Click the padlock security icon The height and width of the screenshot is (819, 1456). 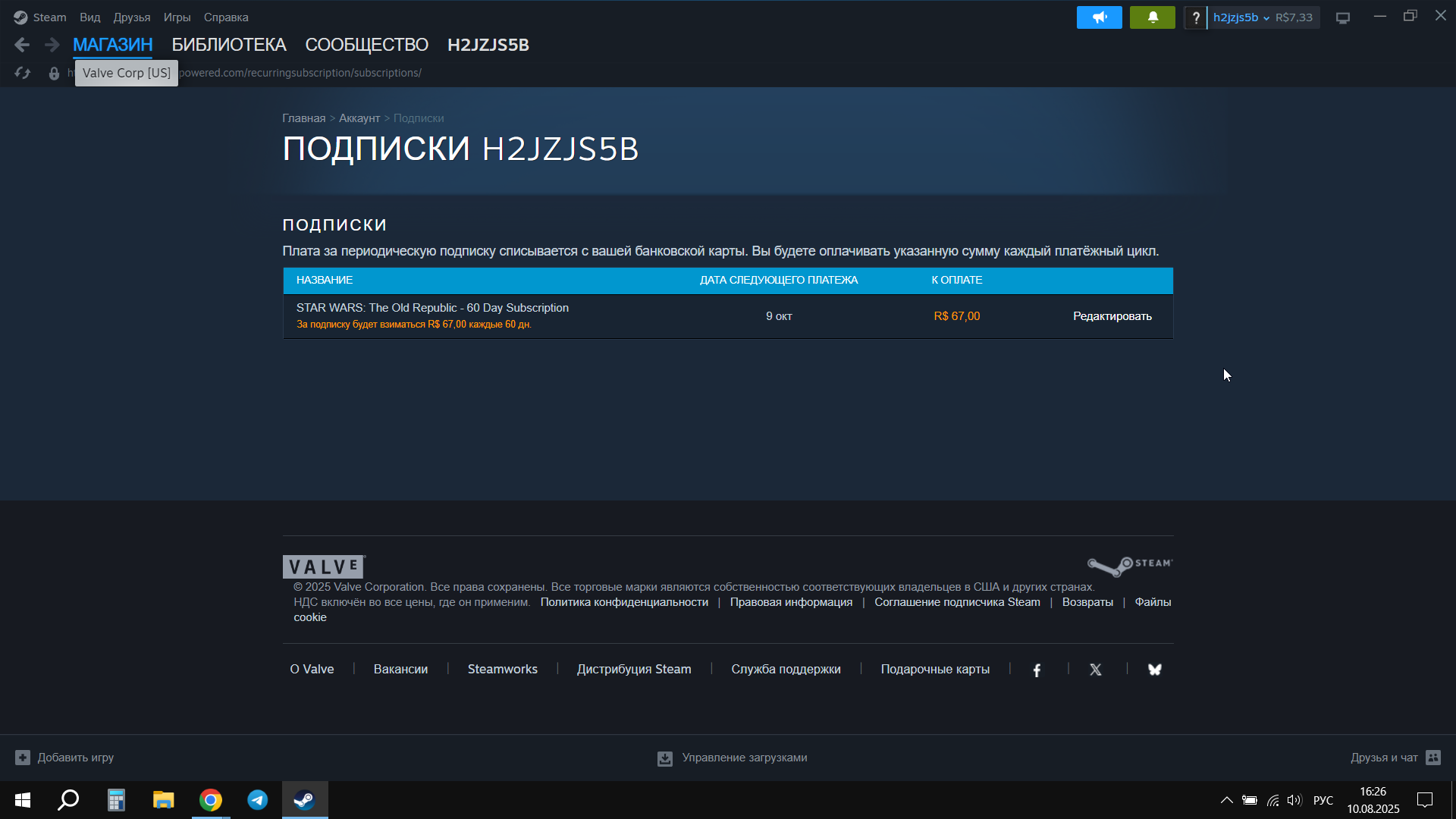pos(54,73)
